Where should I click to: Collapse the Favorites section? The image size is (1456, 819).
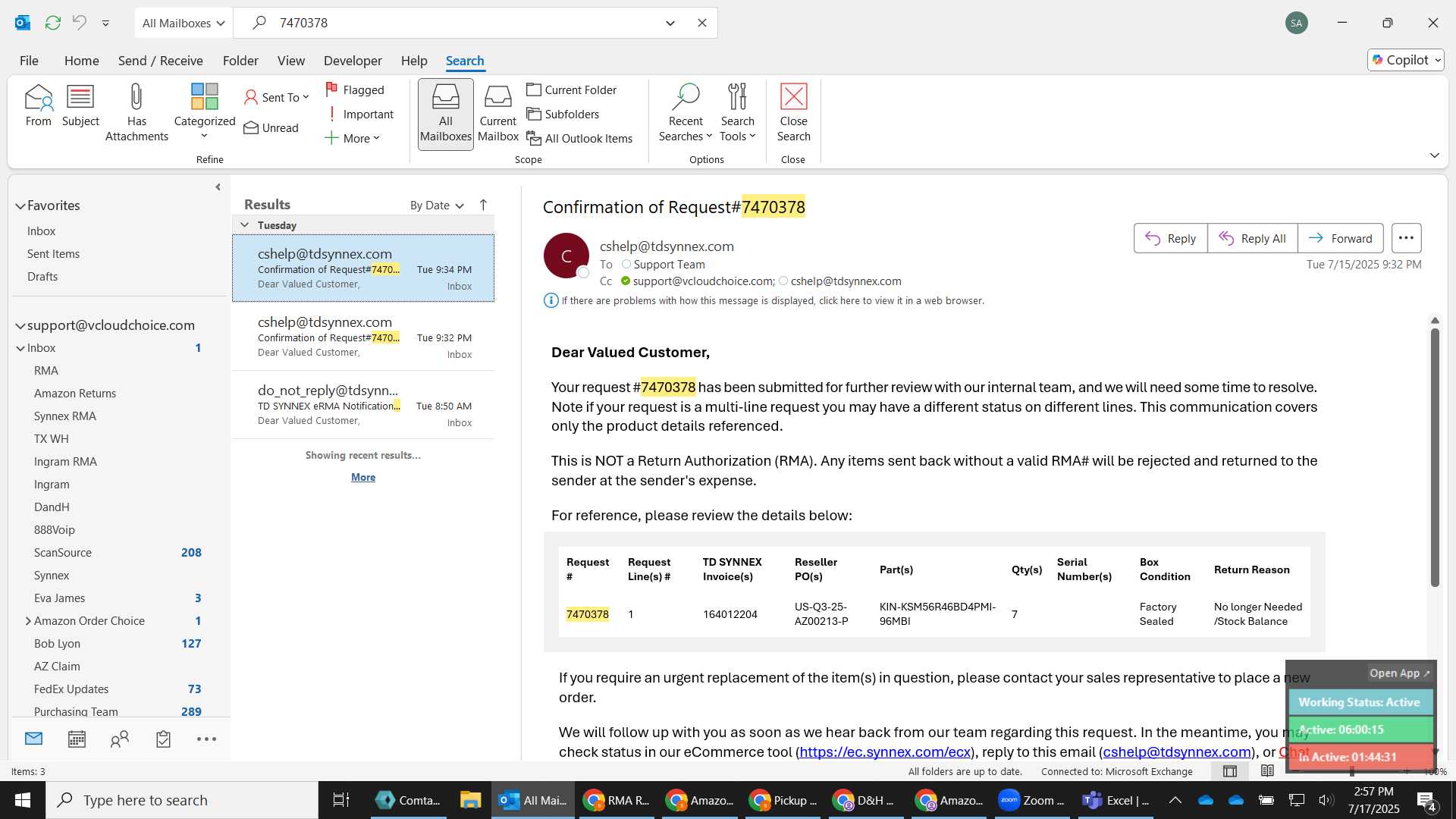click(20, 206)
